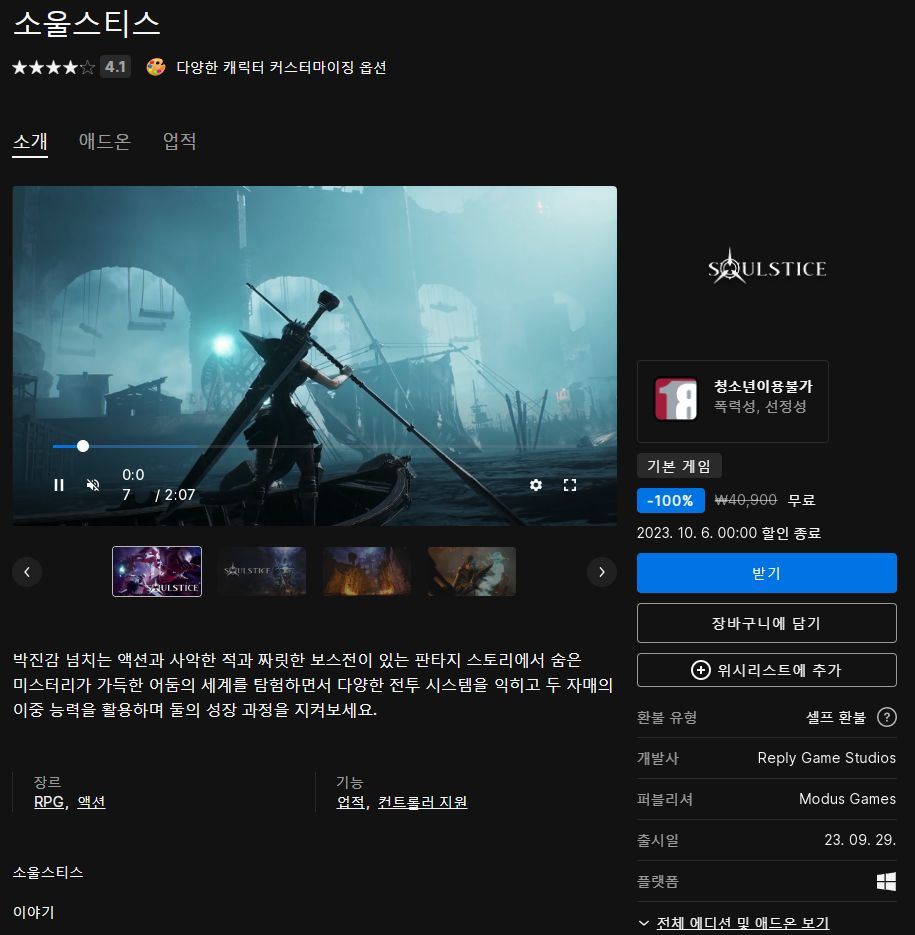The height and width of the screenshot is (935, 915).
Task: Select the fourth thumbnail with ghost figure
Action: (472, 571)
